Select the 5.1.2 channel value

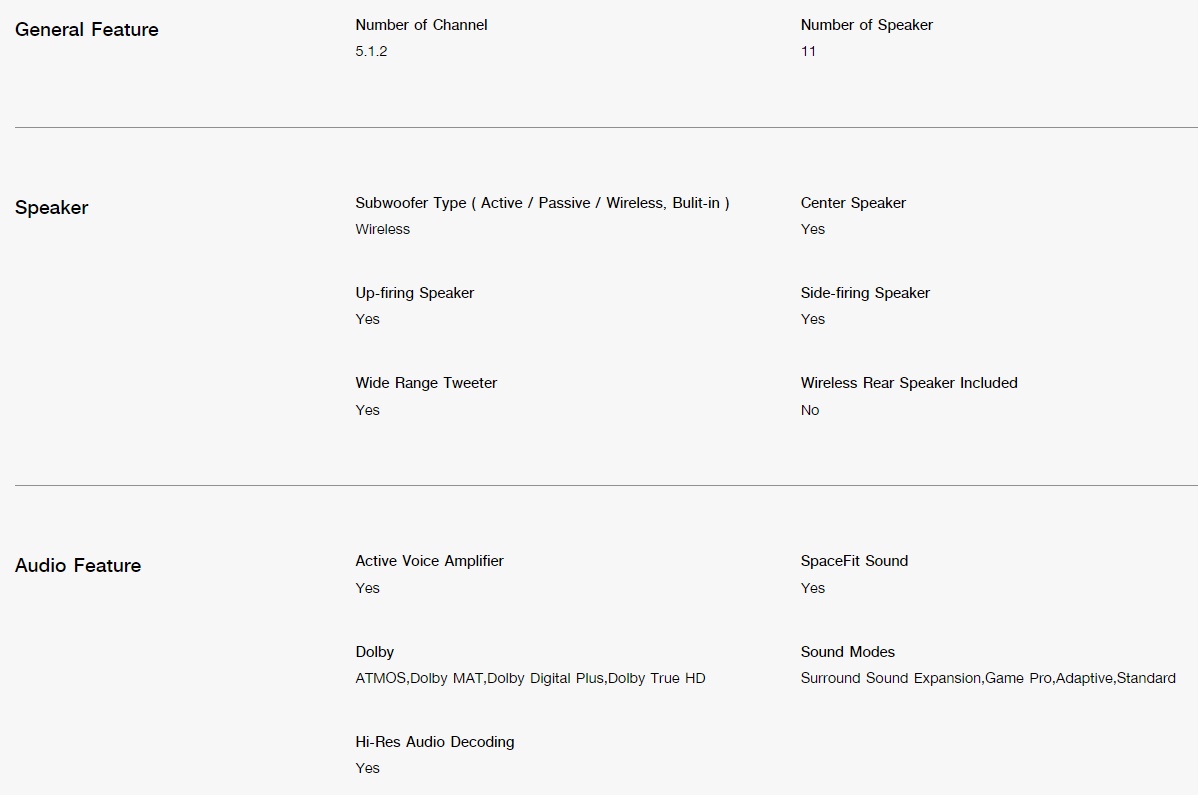pos(371,51)
